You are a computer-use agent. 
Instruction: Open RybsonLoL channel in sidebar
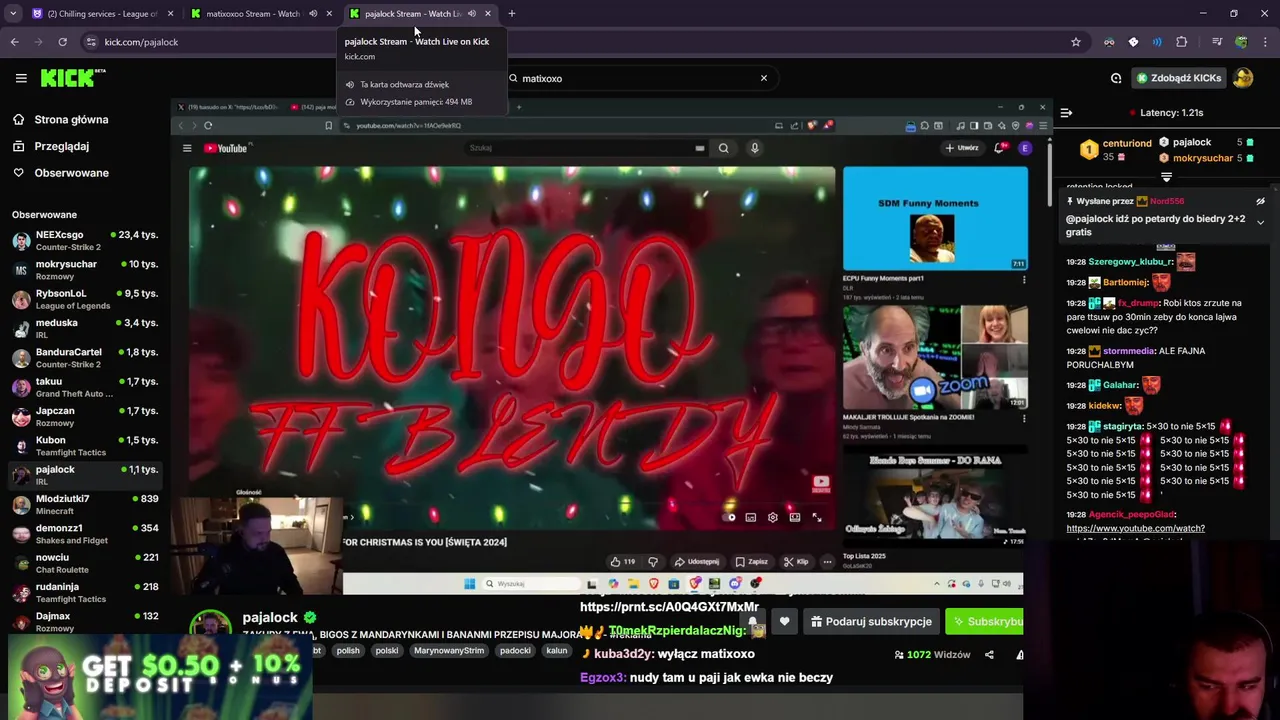(x=85, y=299)
